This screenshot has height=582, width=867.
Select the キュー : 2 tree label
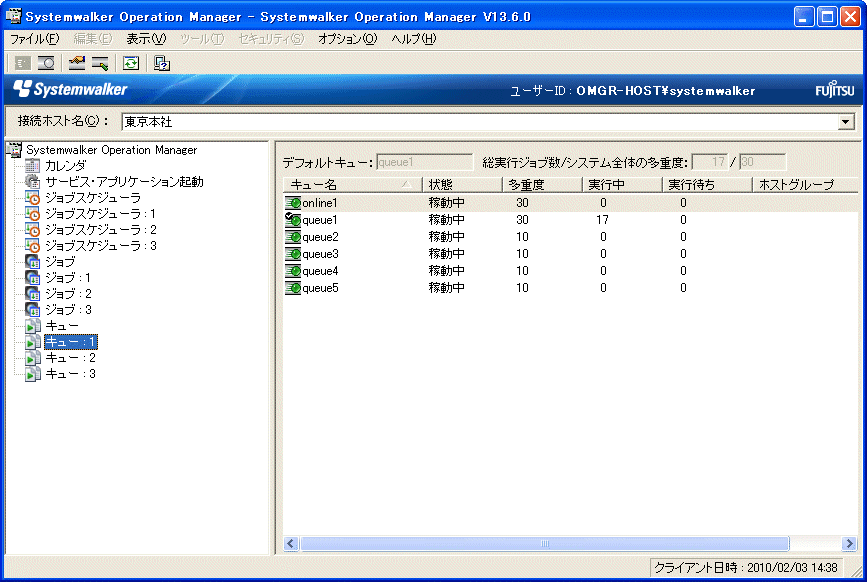(70, 358)
